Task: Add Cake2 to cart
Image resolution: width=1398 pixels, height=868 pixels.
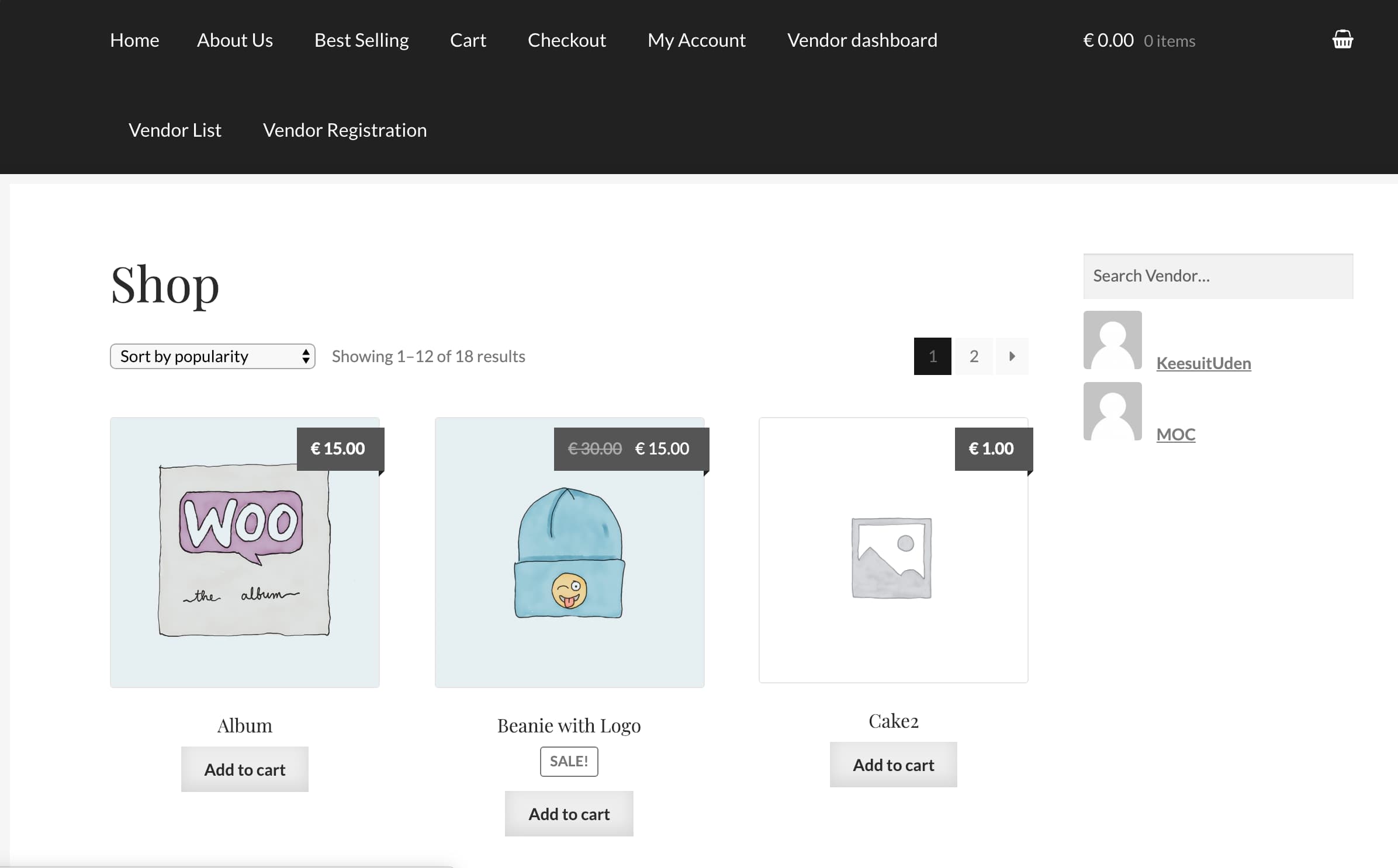Action: pyautogui.click(x=893, y=765)
